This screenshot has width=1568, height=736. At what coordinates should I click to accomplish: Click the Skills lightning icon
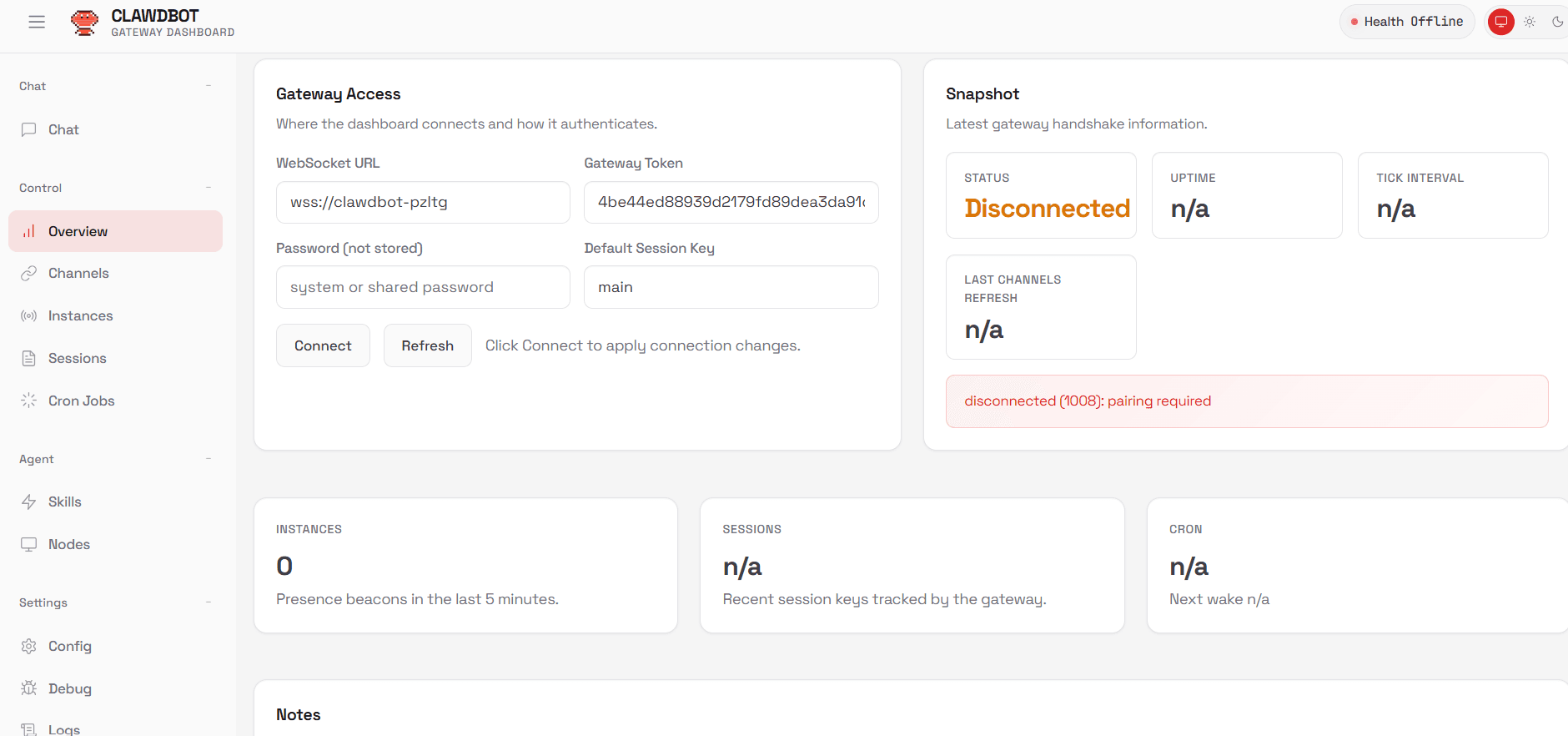[x=29, y=502]
